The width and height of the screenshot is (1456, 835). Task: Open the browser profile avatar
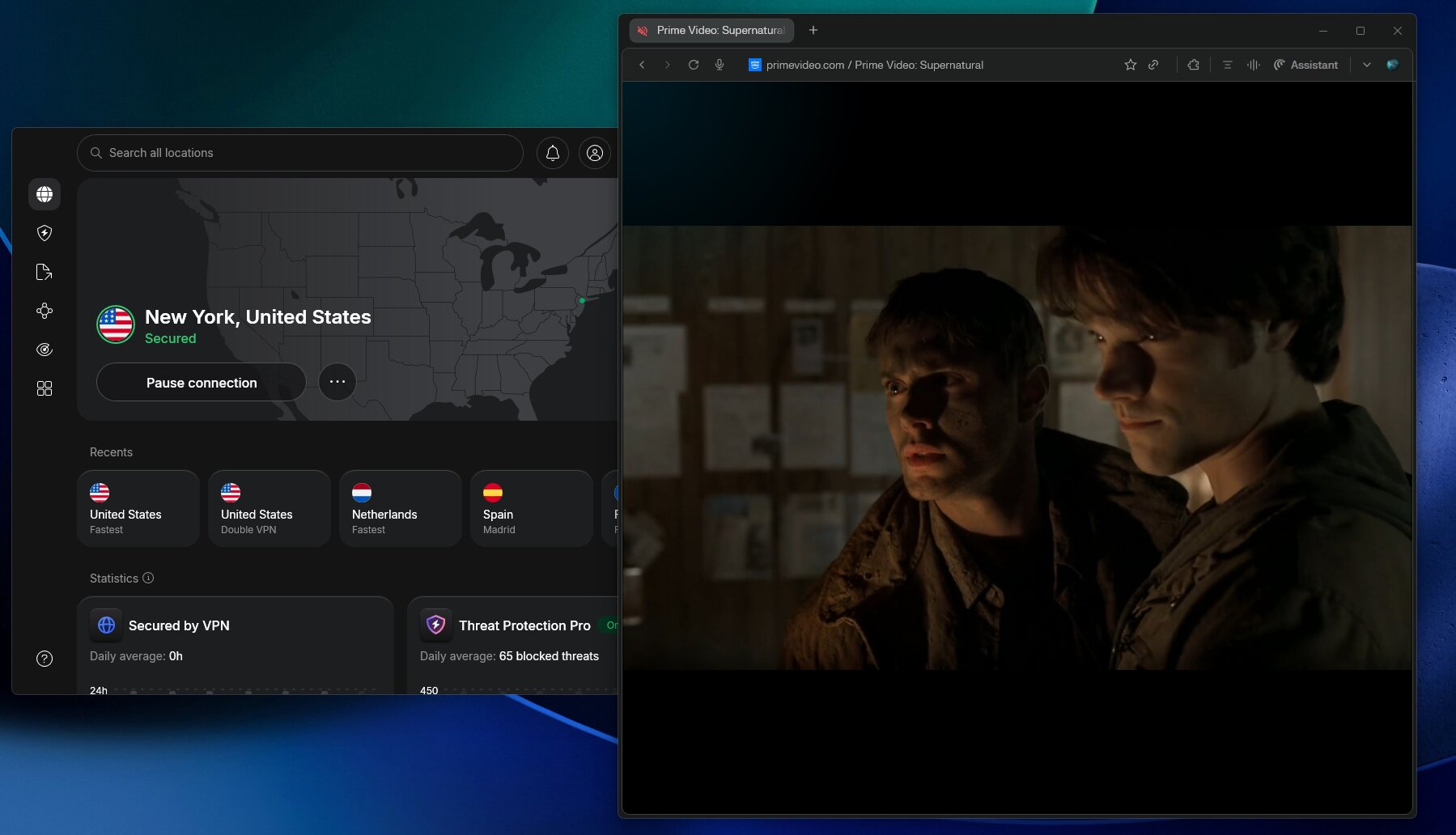pos(1393,65)
